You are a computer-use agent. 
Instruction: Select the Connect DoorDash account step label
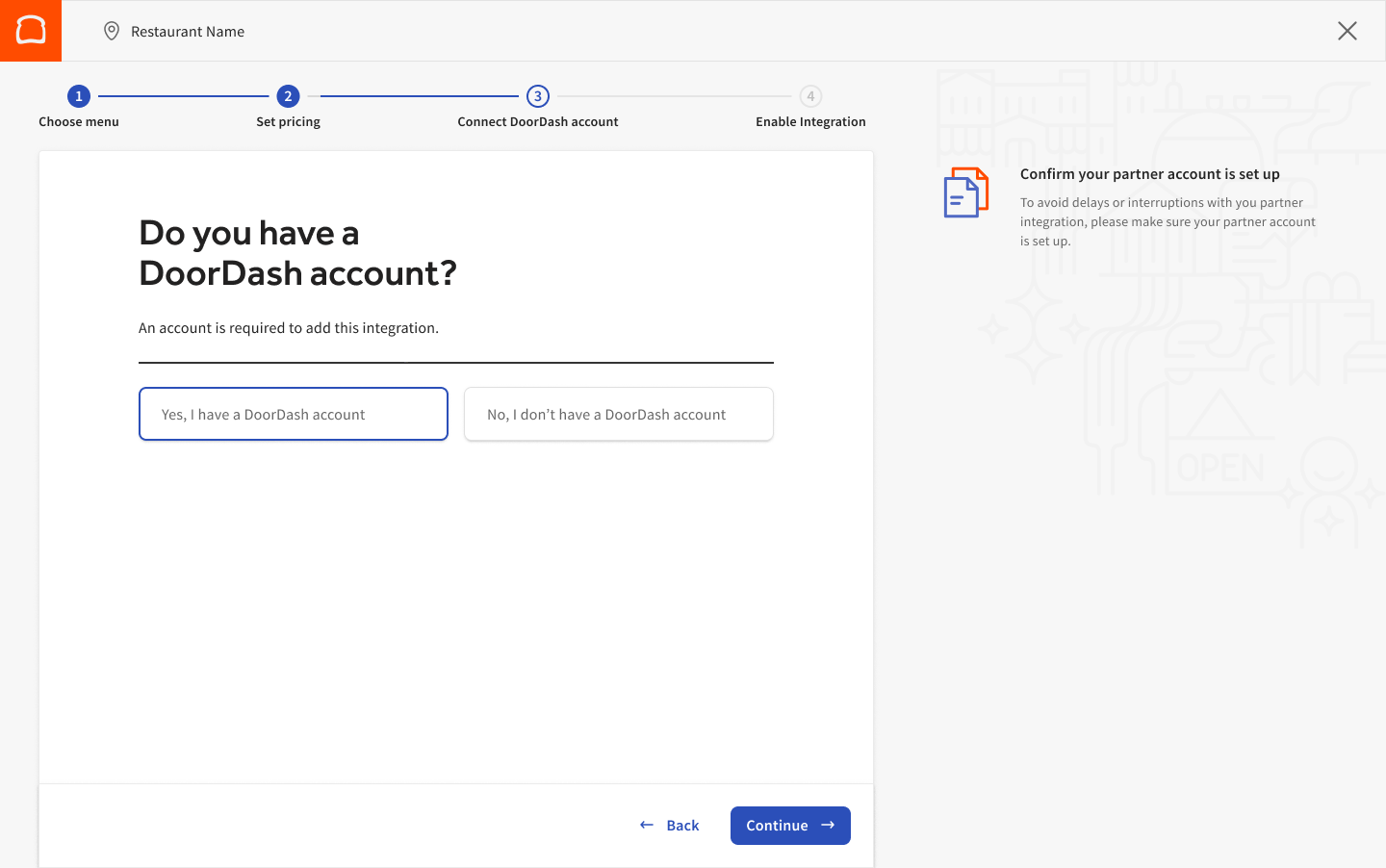click(537, 121)
